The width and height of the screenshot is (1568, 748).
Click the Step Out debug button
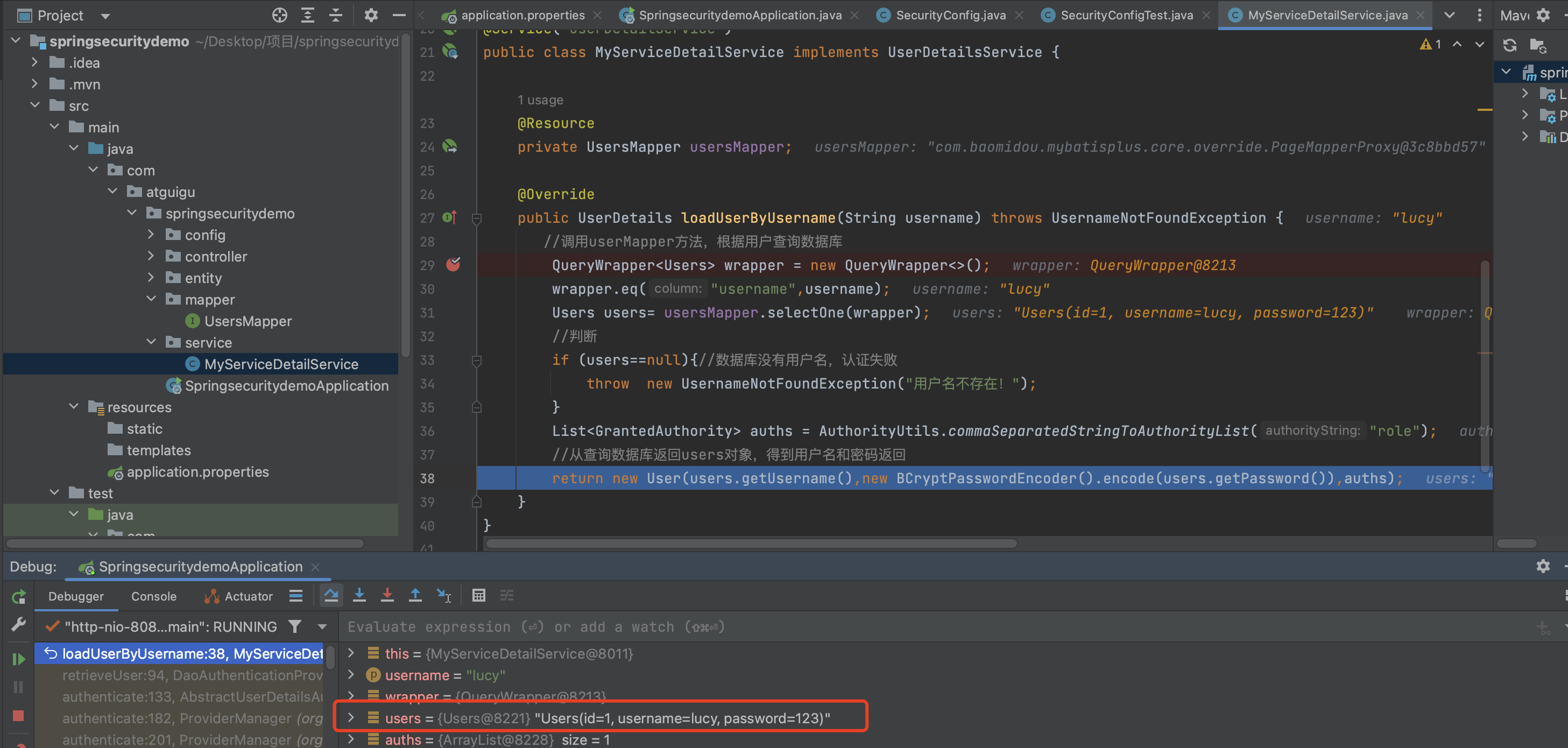pyautogui.click(x=415, y=595)
